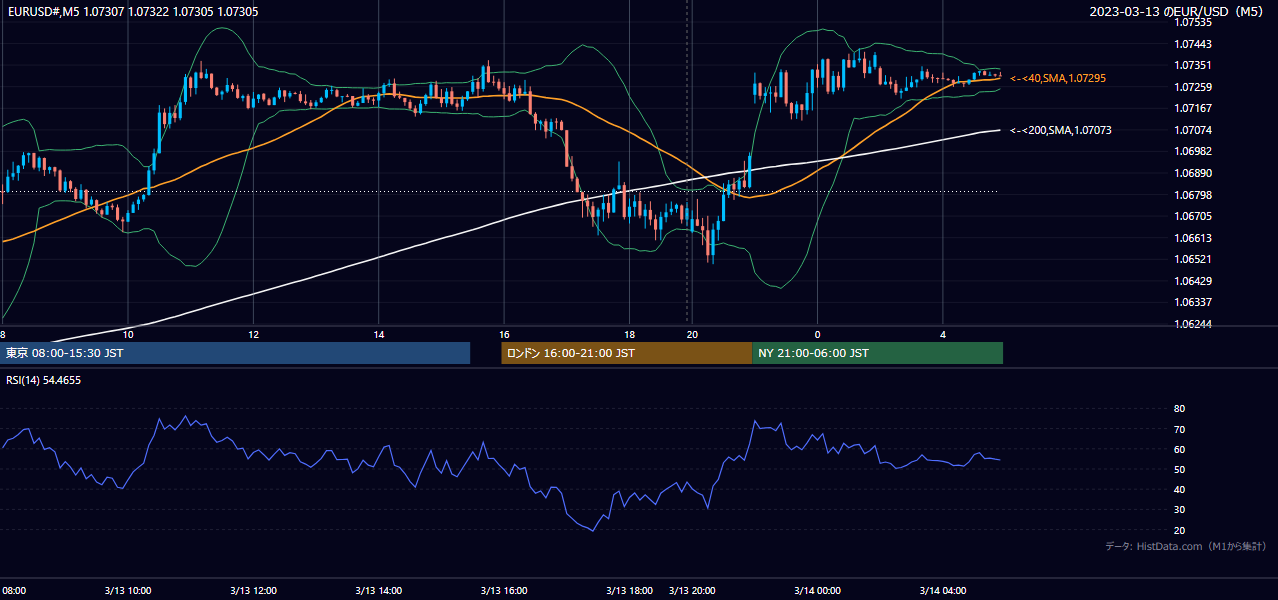
Task: Select the NY 21:00-06:00 JST session bar
Action: pyautogui.click(x=877, y=353)
